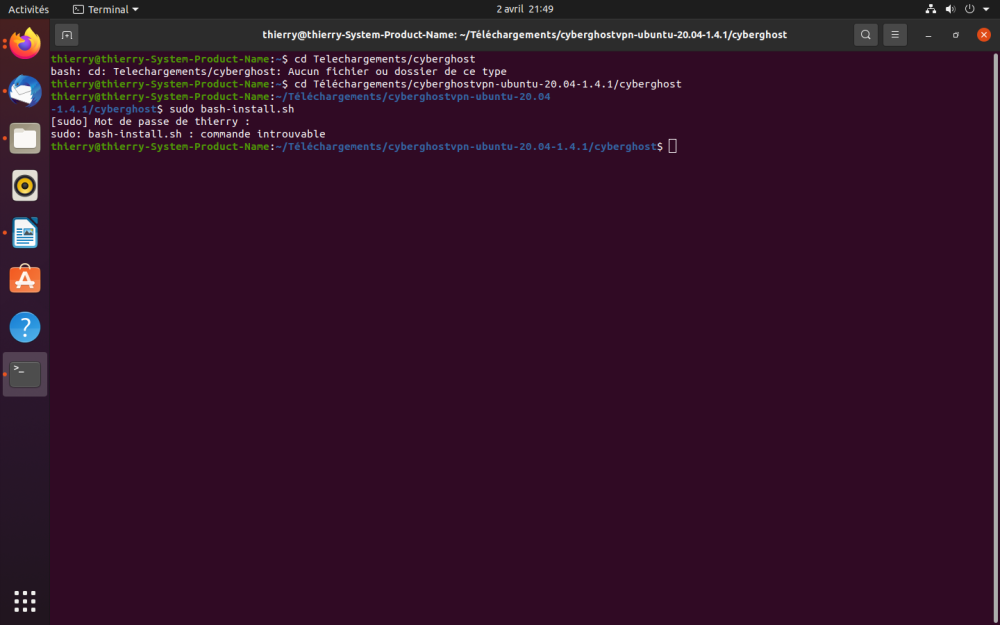
Task: Open the Help question mark icon
Action: pos(25,327)
